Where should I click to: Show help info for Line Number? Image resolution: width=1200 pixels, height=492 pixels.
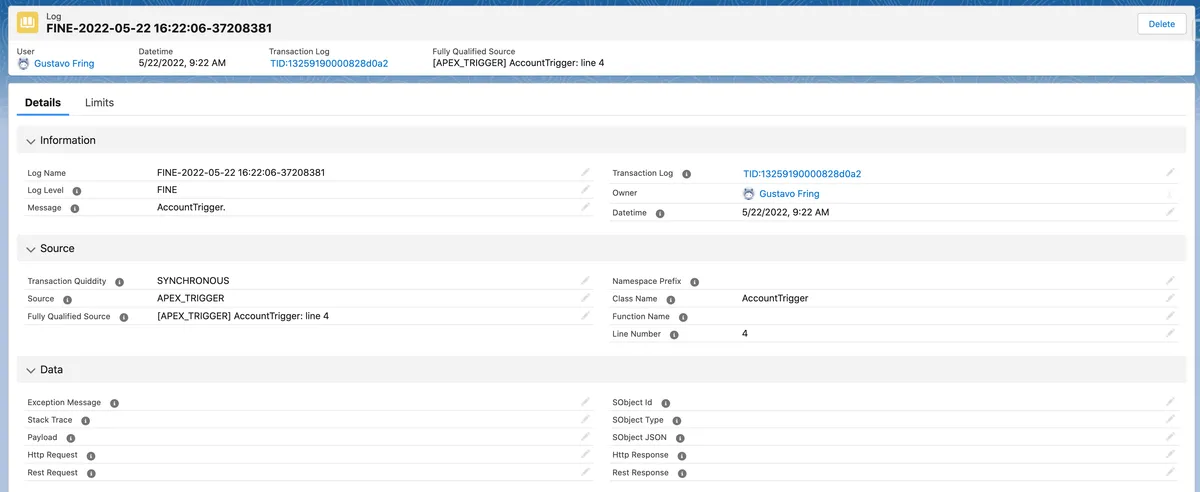674,335
